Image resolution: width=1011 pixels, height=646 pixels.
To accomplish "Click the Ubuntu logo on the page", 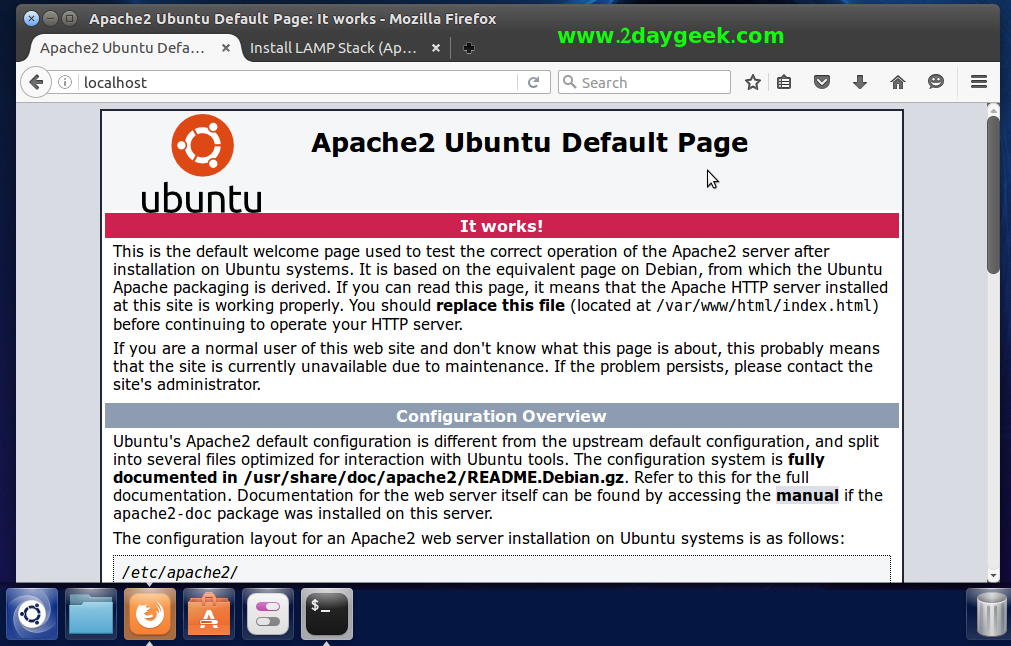I will tap(202, 164).
